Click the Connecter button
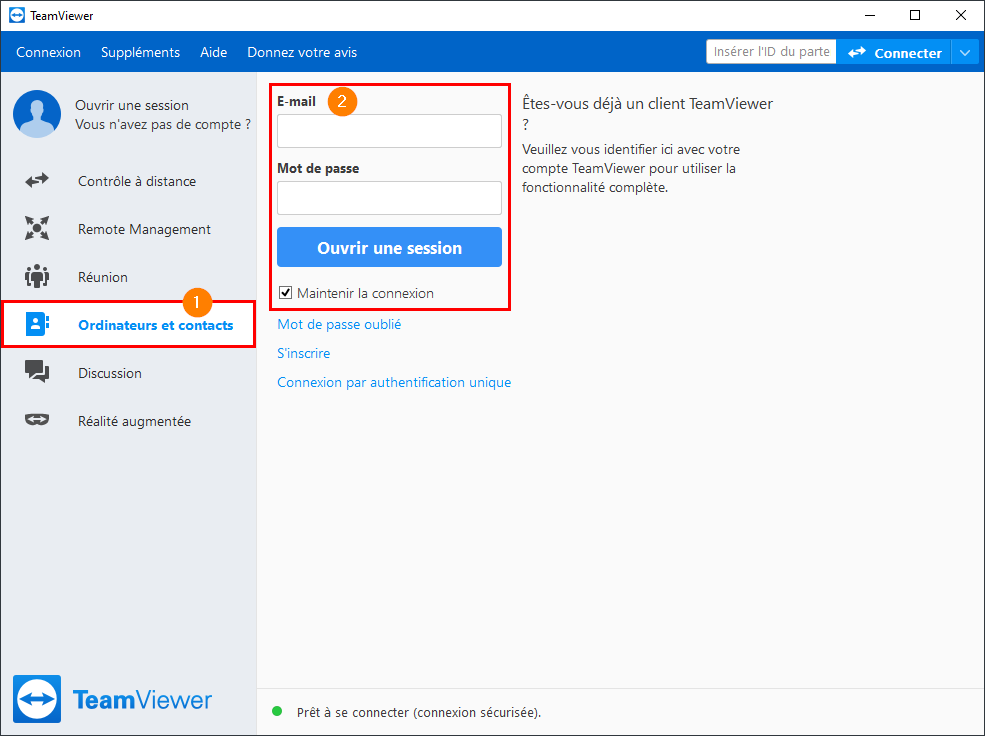 (x=895, y=52)
